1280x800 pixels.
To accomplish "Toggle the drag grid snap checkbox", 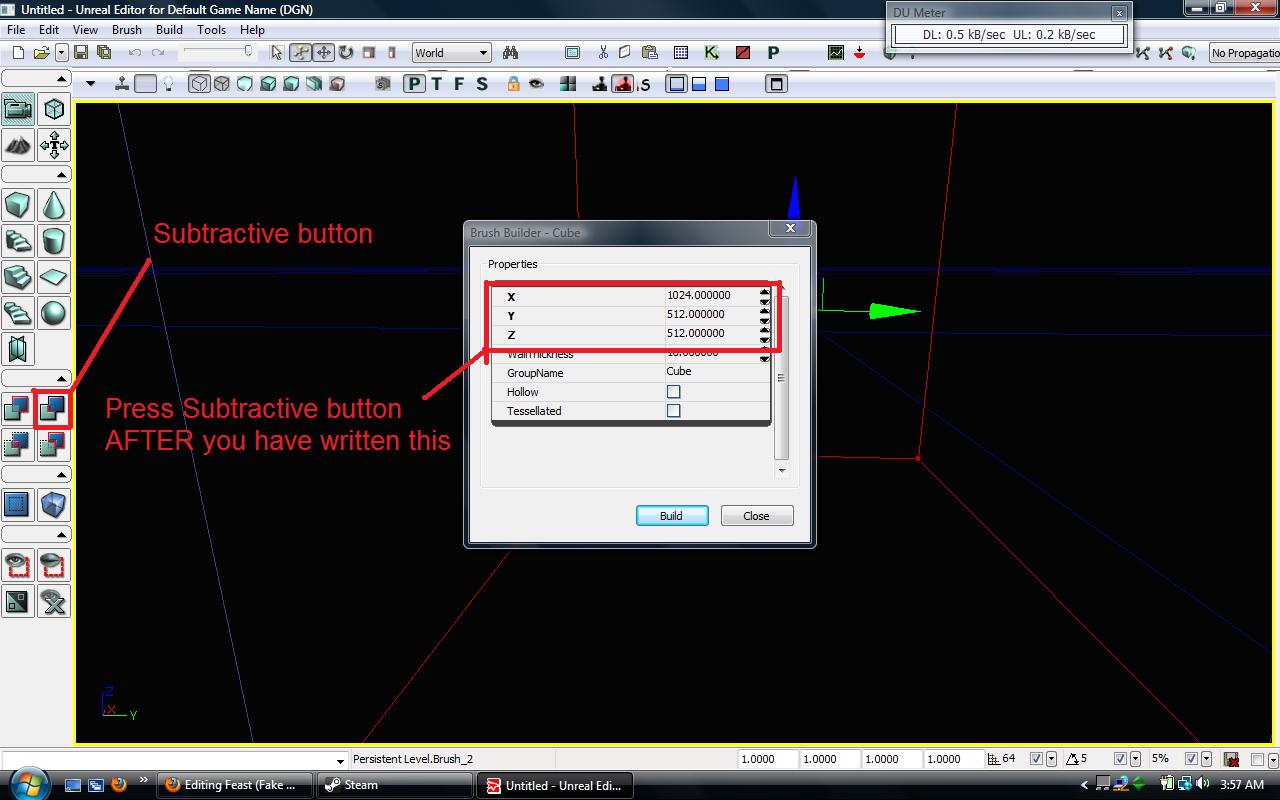I will [1036, 759].
